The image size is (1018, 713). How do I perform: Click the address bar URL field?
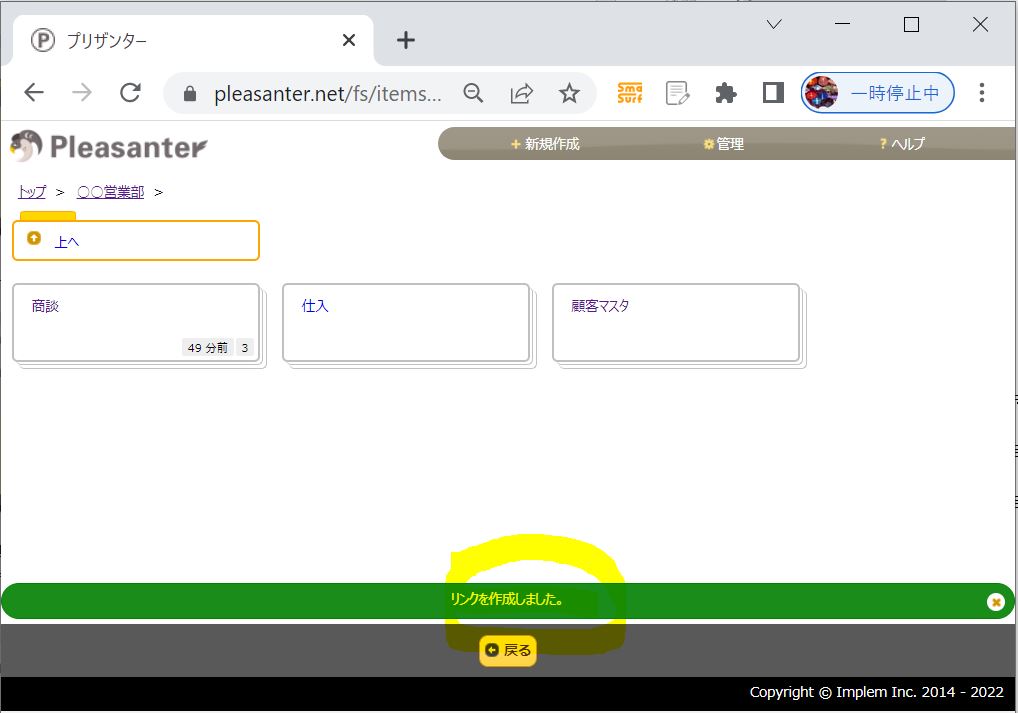328,94
